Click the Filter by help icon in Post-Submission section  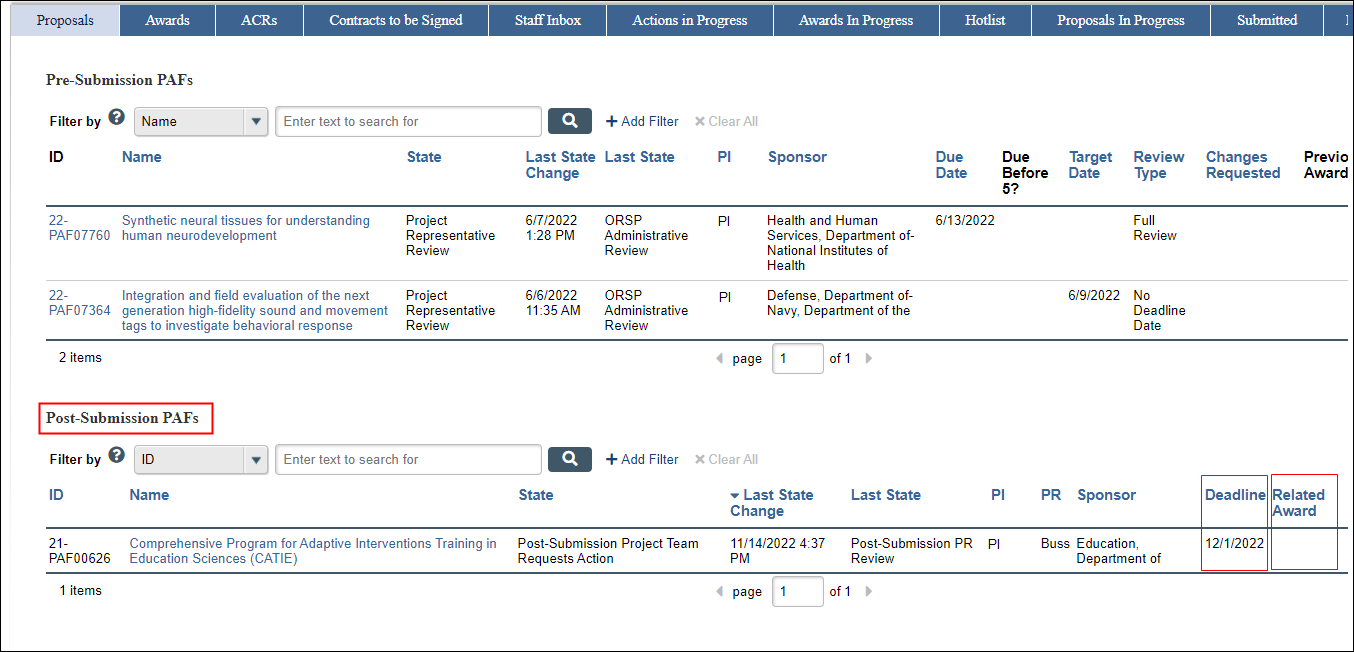tap(116, 454)
